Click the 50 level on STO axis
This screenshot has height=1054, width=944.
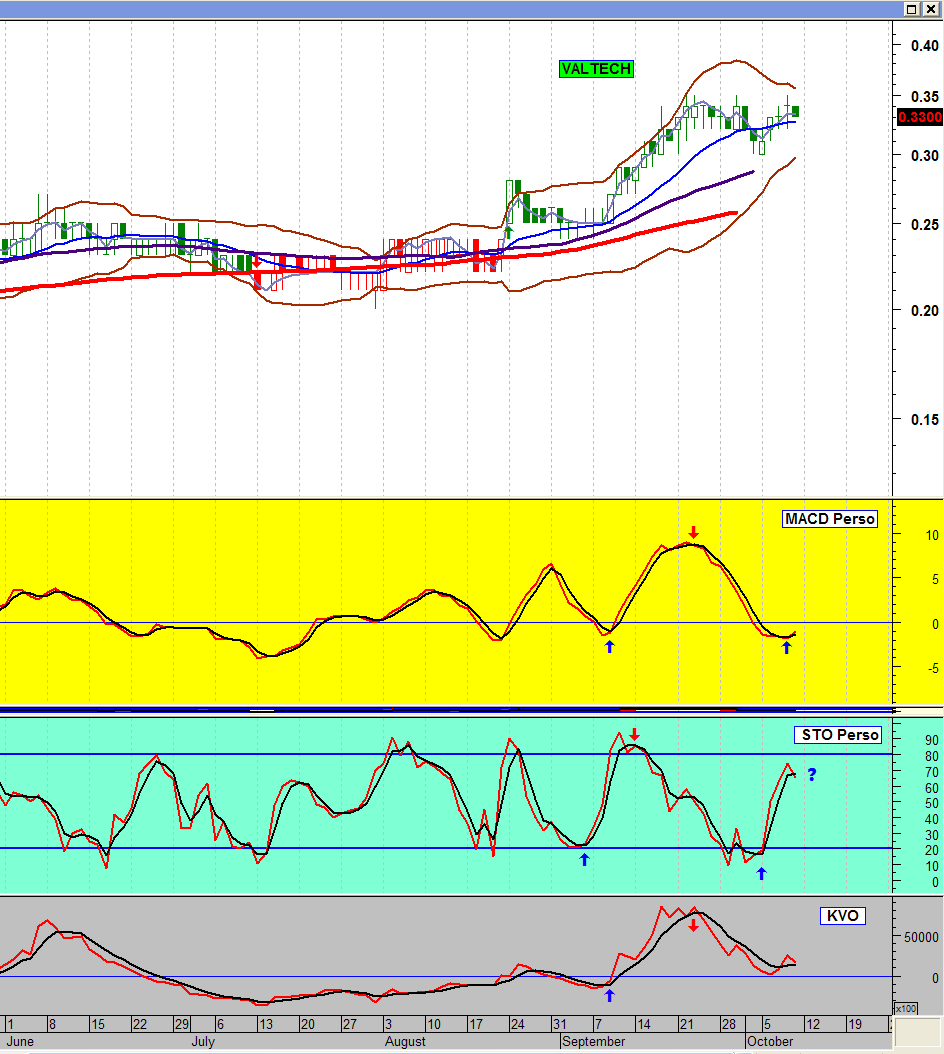[x=931, y=803]
